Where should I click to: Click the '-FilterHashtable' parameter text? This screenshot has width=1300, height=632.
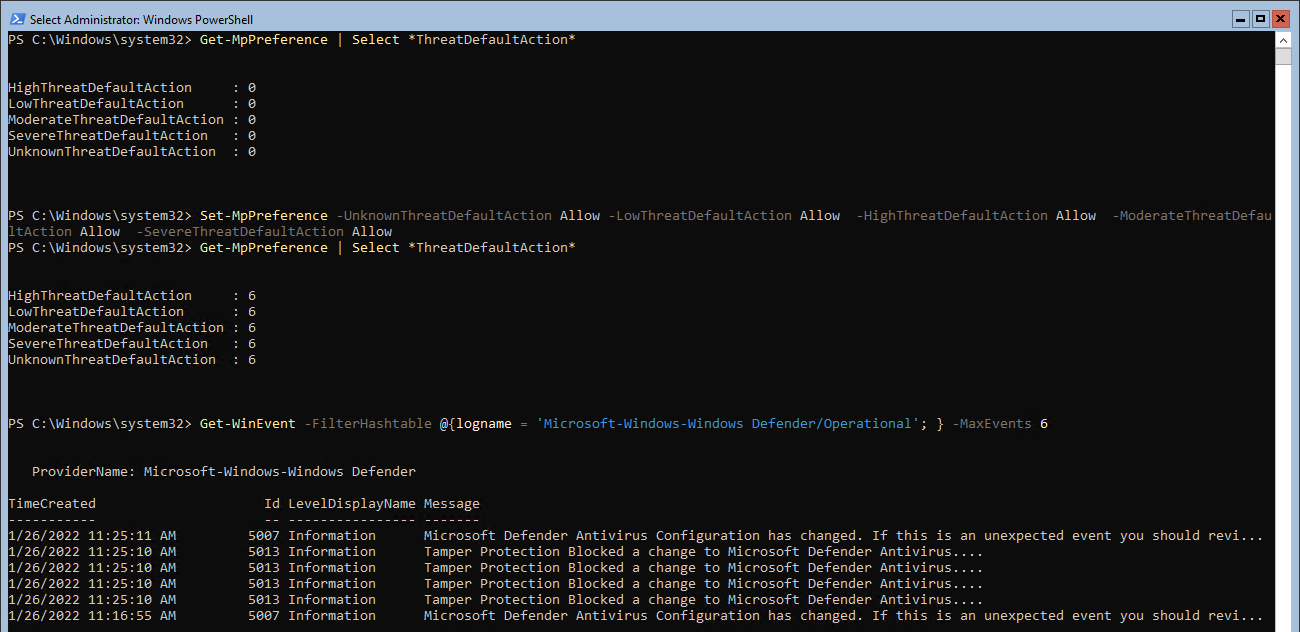pos(368,424)
